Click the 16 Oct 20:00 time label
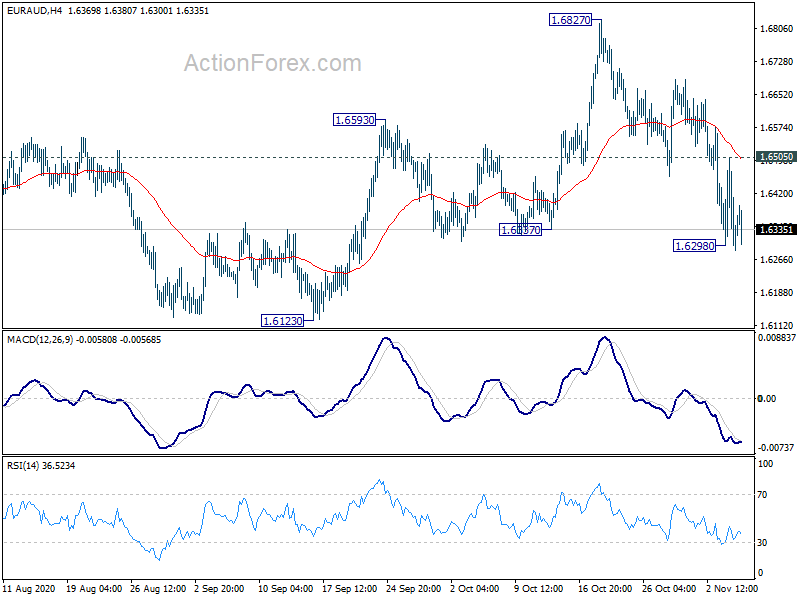This screenshot has width=800, height=600. click(x=605, y=589)
